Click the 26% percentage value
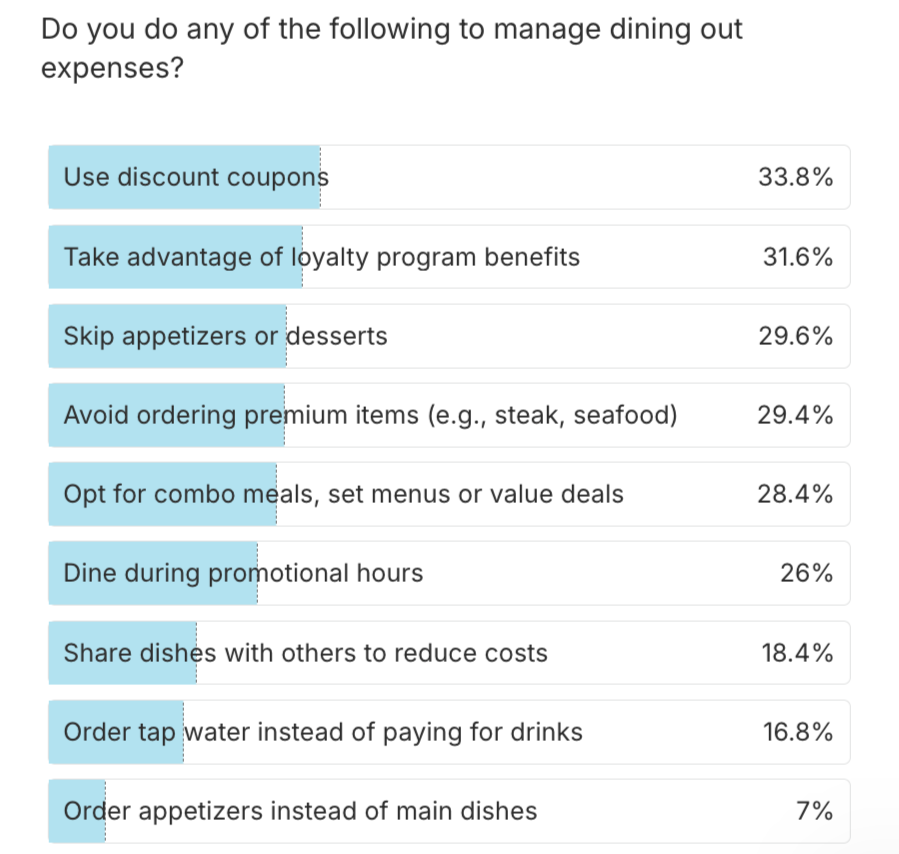The image size is (899, 854). click(807, 574)
